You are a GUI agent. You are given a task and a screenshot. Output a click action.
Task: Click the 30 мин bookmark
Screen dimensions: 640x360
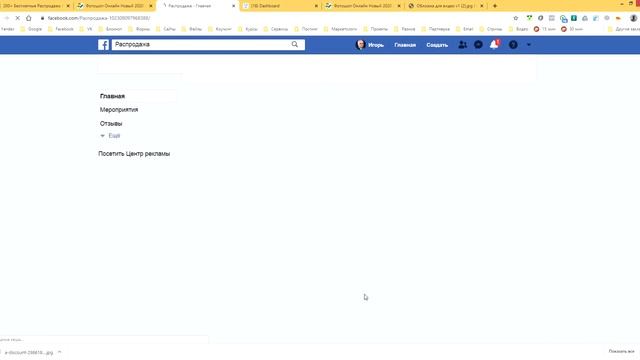coord(572,29)
